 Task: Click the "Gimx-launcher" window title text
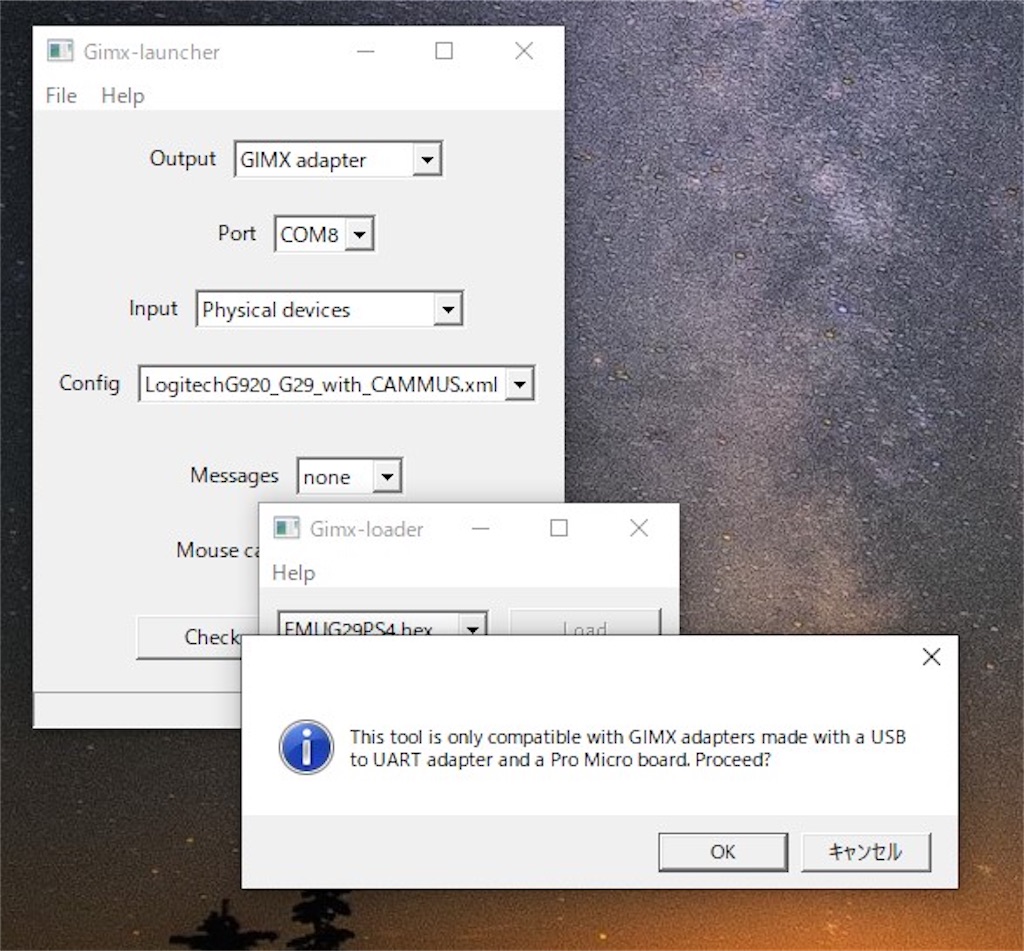[152, 52]
